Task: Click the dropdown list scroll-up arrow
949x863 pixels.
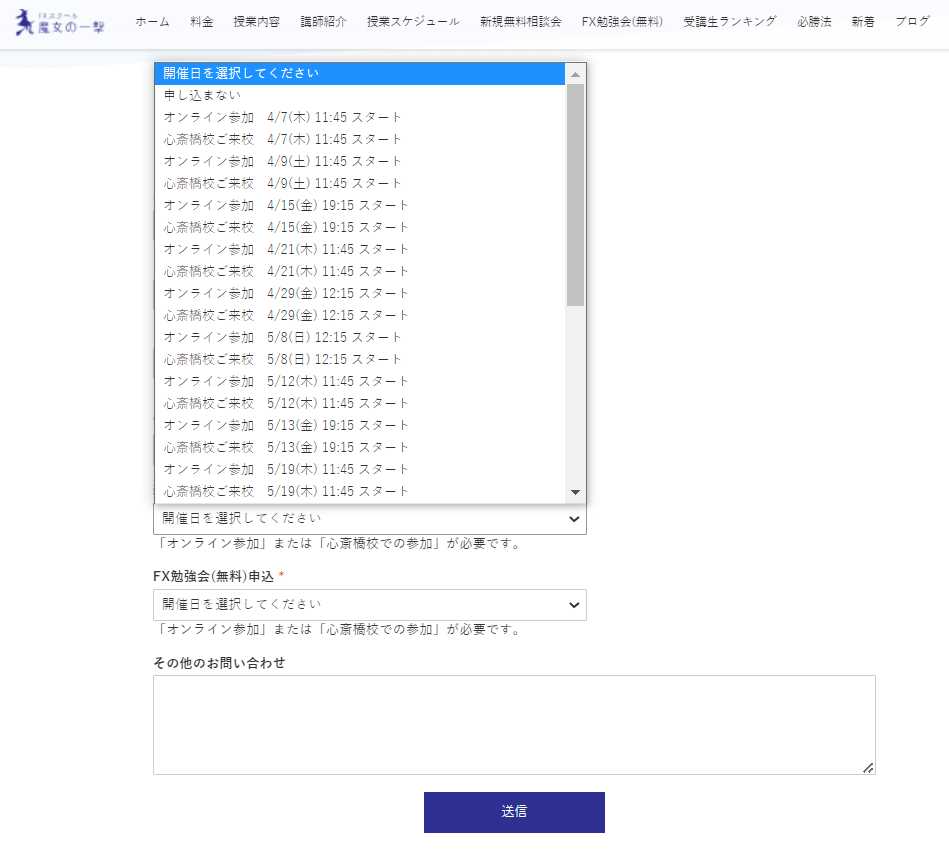Action: (x=576, y=74)
